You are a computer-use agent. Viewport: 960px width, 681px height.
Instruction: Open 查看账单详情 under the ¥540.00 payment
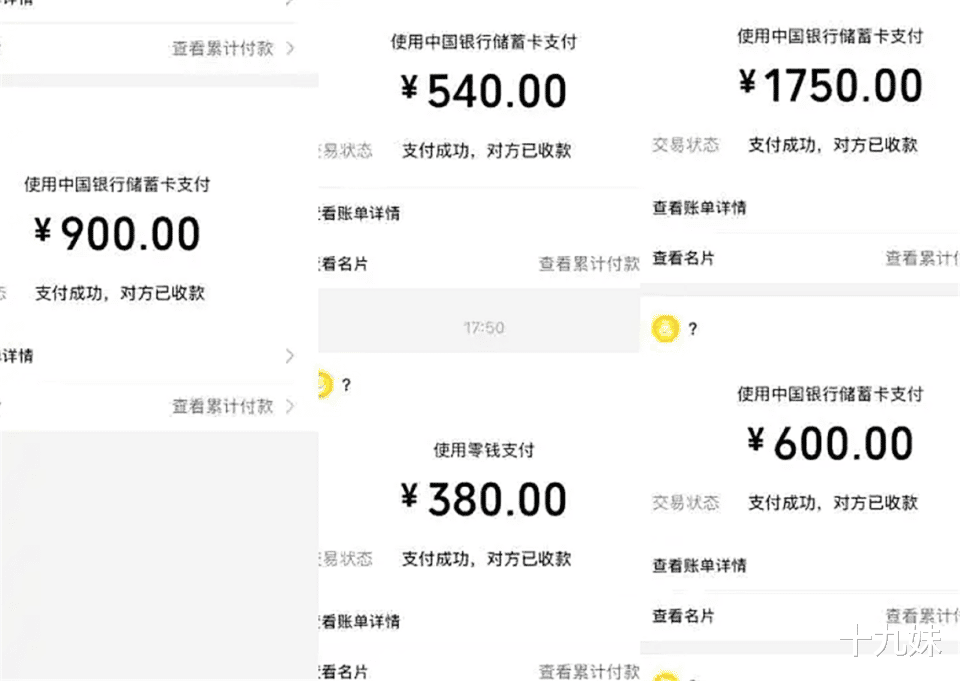click(x=360, y=214)
